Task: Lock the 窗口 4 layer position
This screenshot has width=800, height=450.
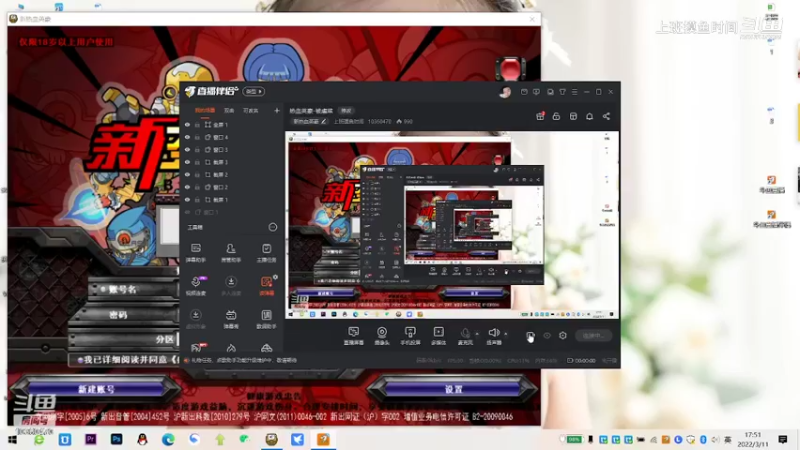Action: coord(197,137)
